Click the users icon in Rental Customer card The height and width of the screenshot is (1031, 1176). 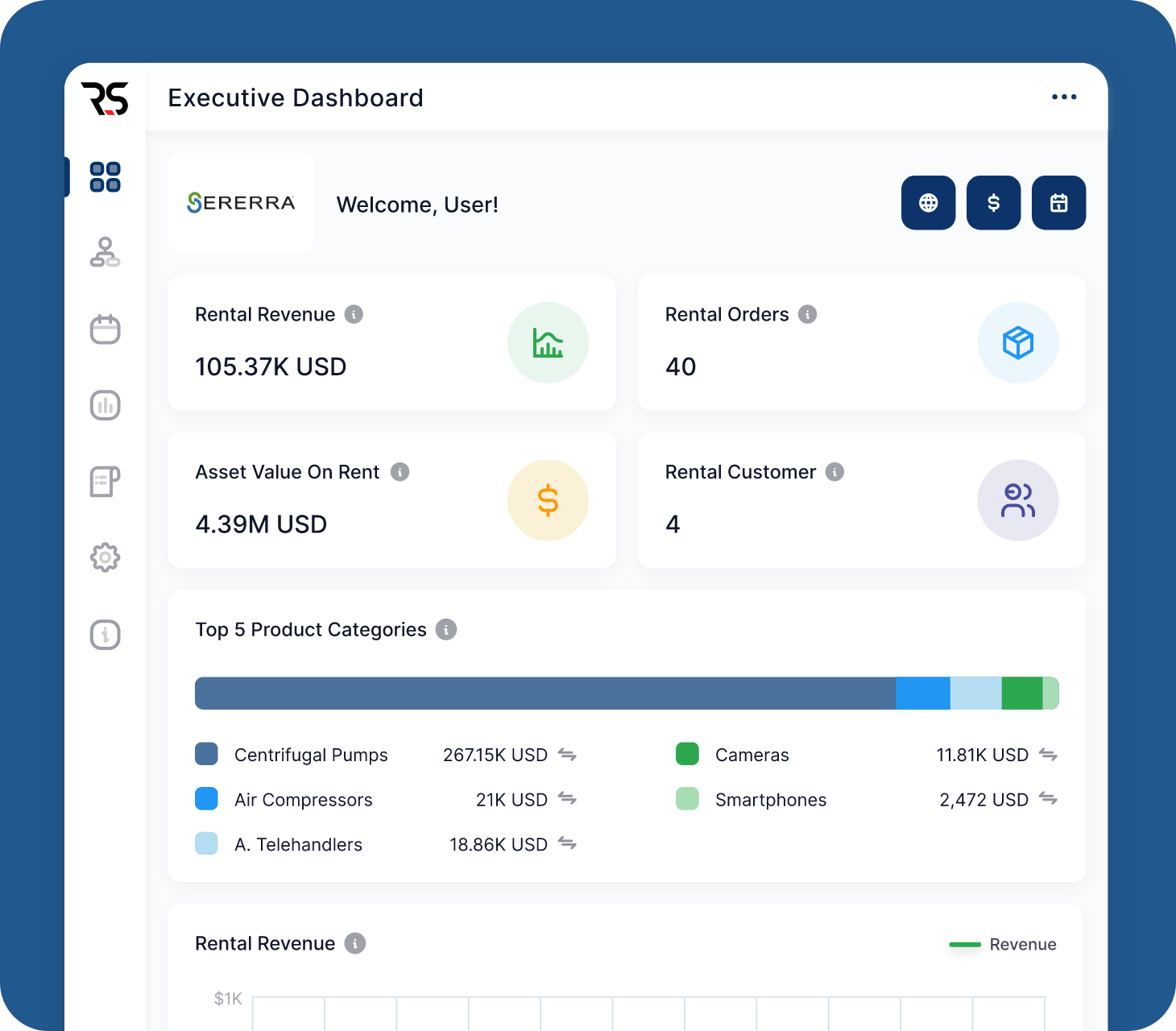pyautogui.click(x=1017, y=500)
